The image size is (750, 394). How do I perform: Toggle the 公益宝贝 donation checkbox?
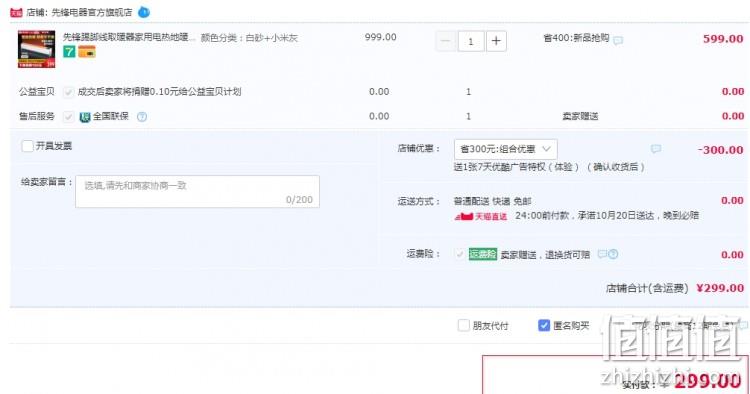point(68,92)
